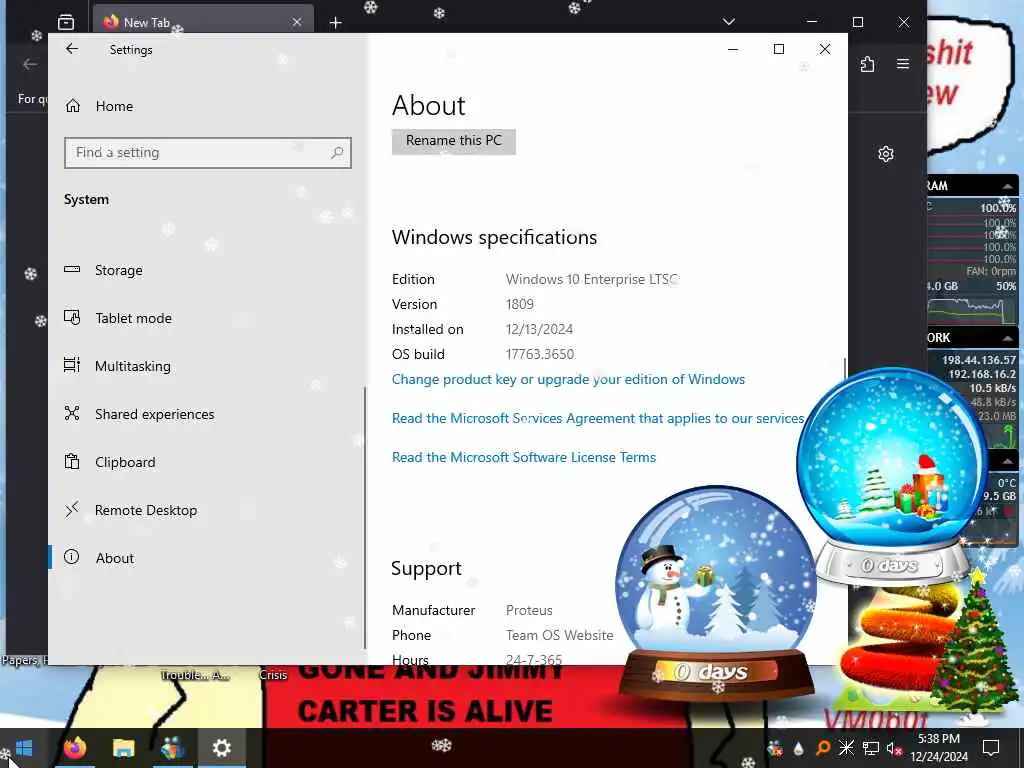The height and width of the screenshot is (768, 1024).
Task: Click the taskbar clock showing 5:38 PM
Action: pyautogui.click(x=939, y=748)
